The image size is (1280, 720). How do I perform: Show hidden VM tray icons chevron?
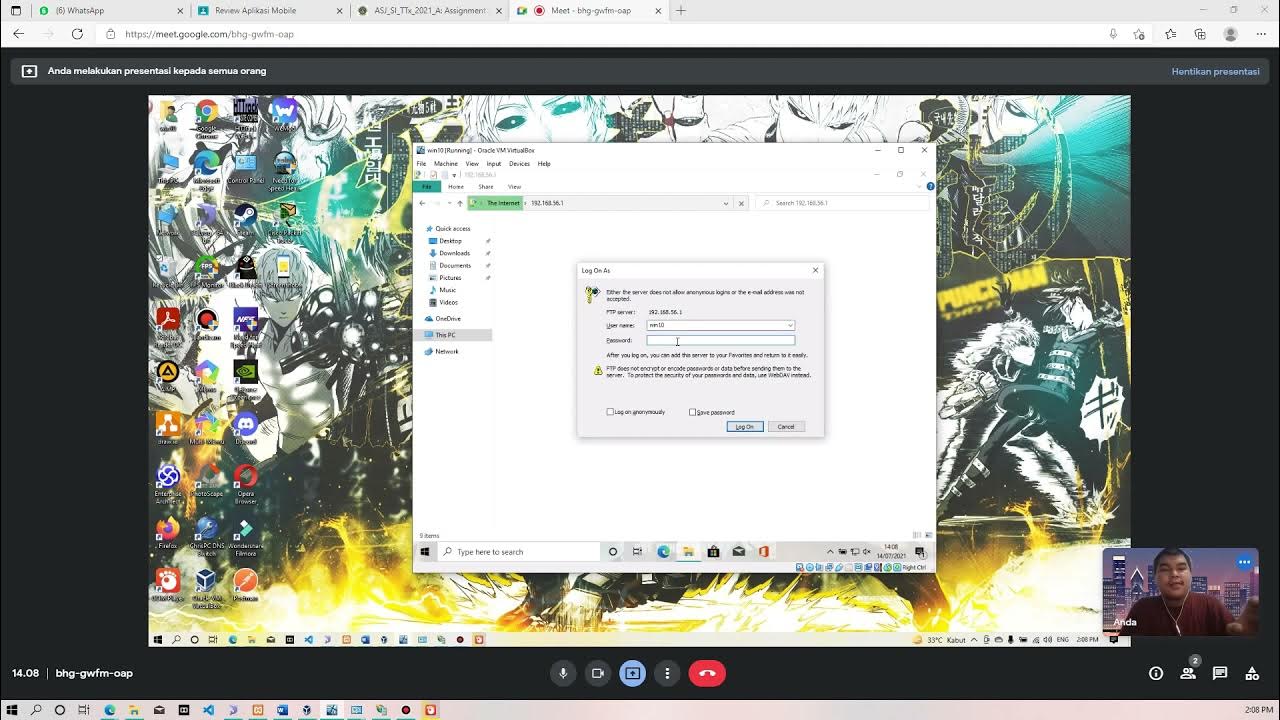click(x=829, y=551)
